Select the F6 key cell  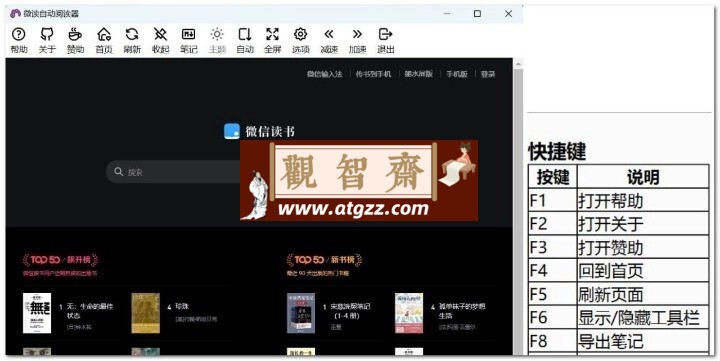point(552,317)
